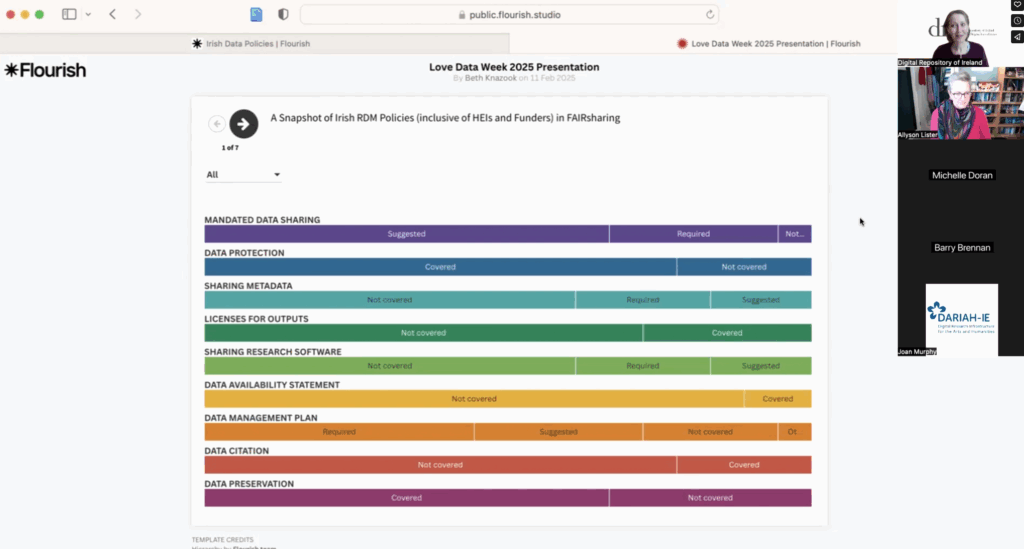This screenshot has width=1024, height=549.
Task: Click the public.flourish.studio address bar
Action: 508,15
